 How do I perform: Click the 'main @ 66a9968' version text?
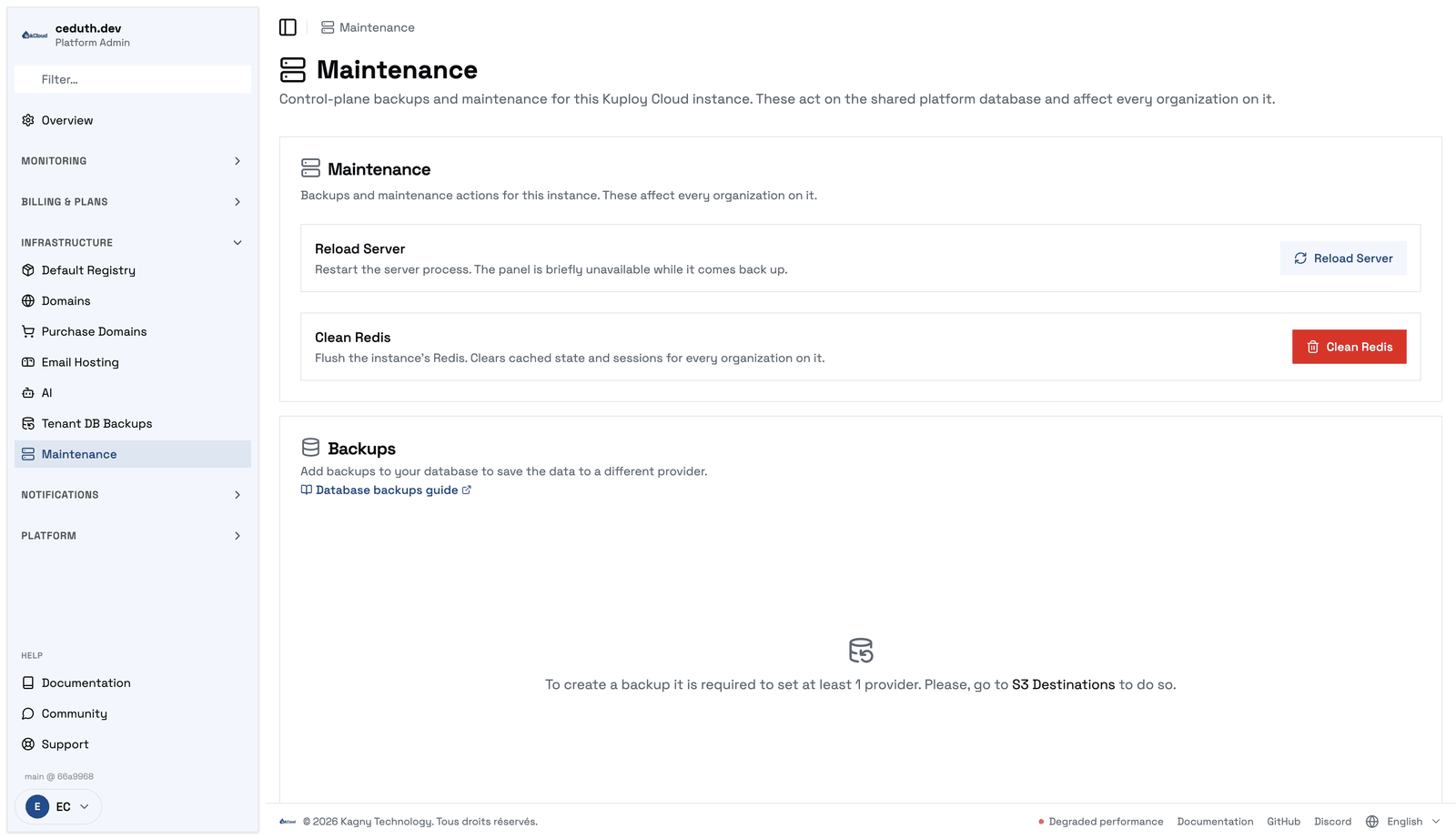pyautogui.click(x=59, y=776)
